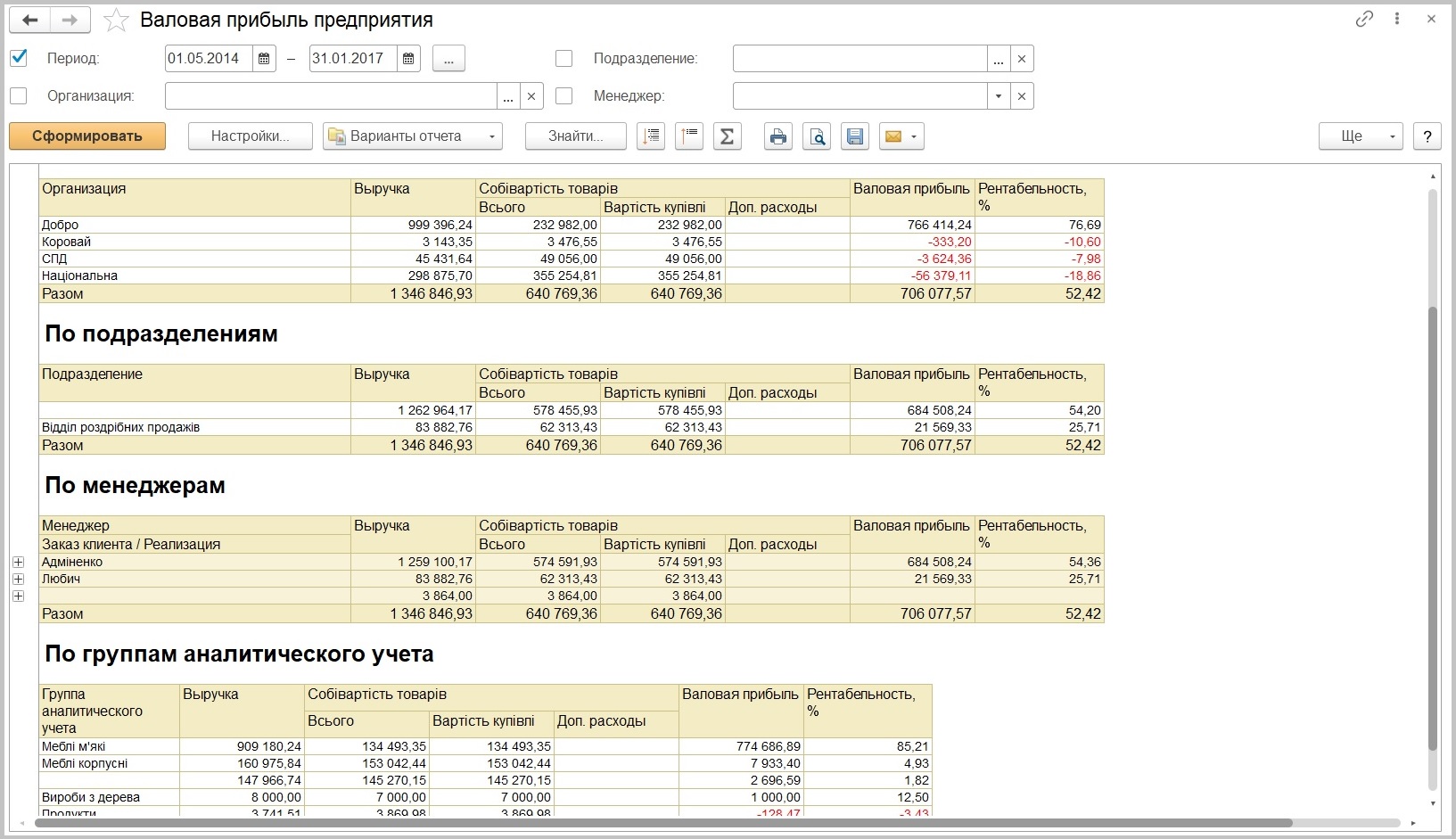Open calendar for period start date
This screenshot has width=1456, height=839.
(265, 59)
